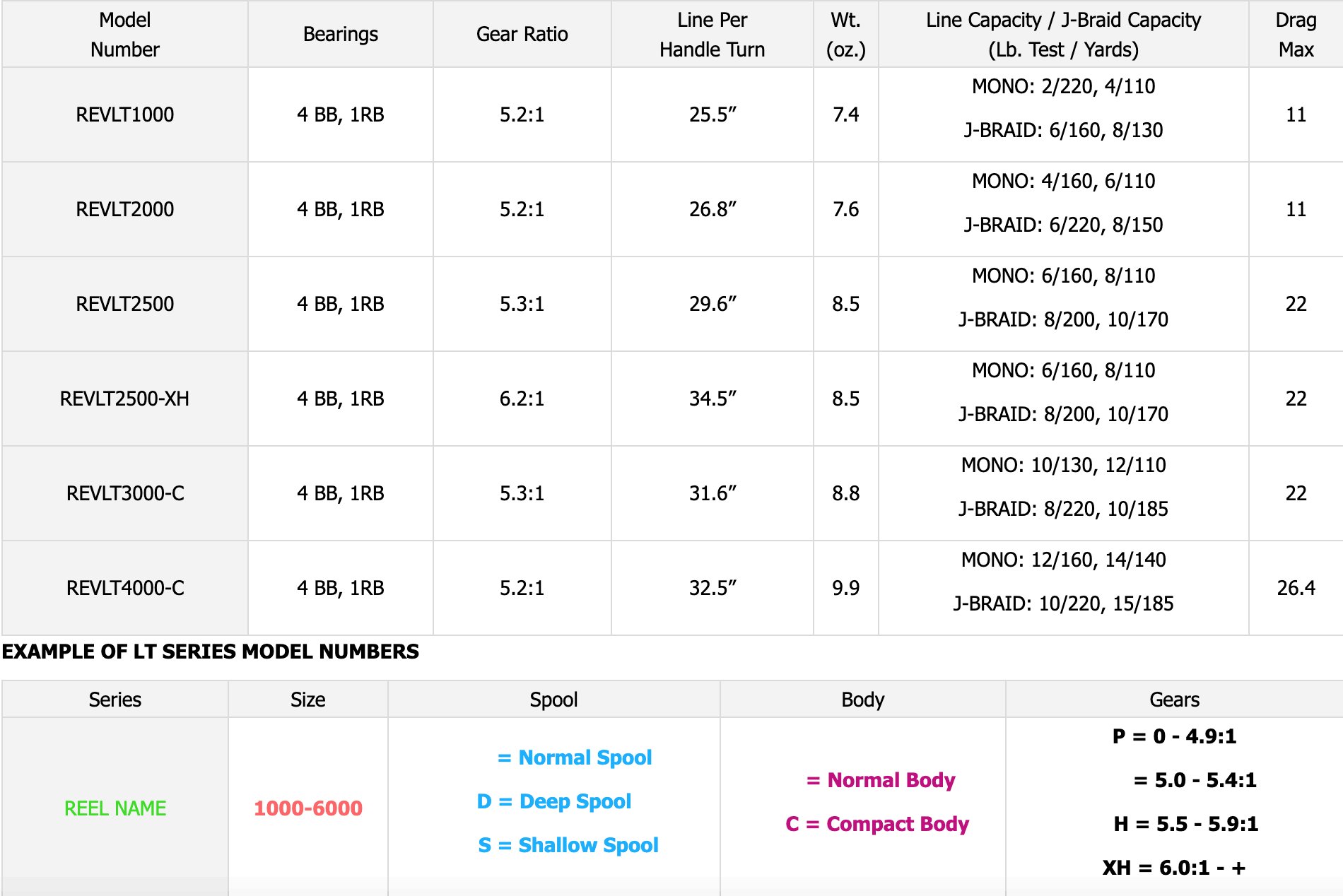1343x896 pixels.
Task: Select the = Normal Spool text
Action: (575, 758)
